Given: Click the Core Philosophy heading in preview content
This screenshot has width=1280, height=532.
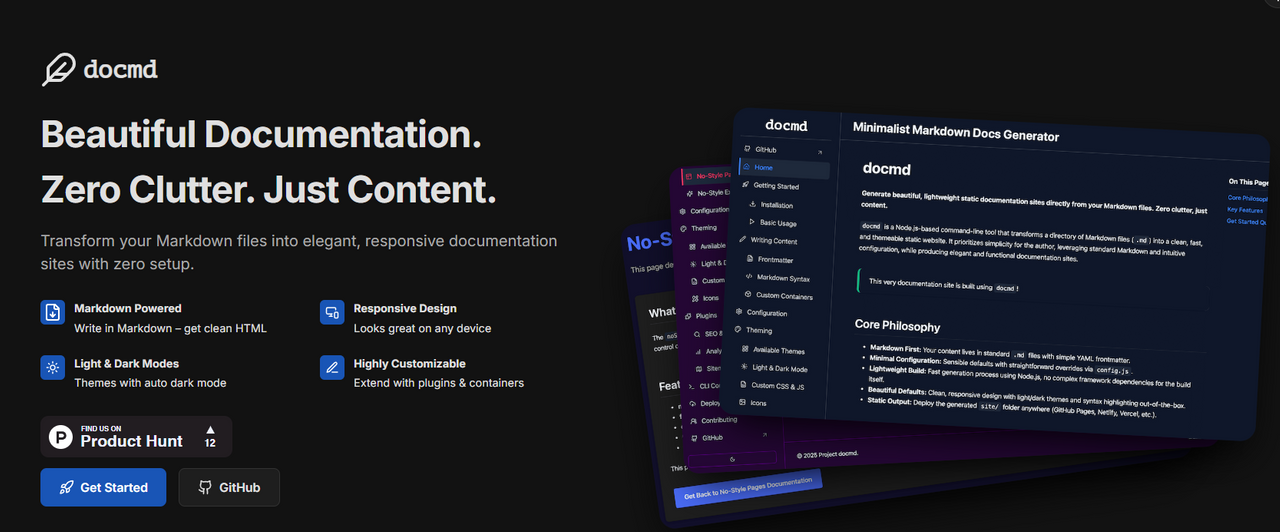Looking at the screenshot, I should 897,325.
